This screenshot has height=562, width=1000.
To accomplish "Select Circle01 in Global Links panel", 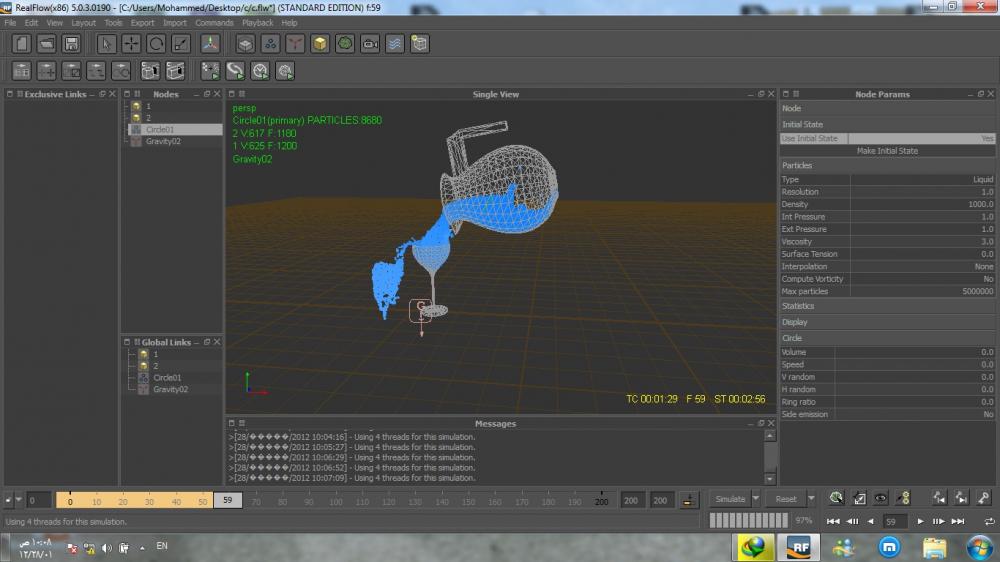I will click(x=167, y=378).
